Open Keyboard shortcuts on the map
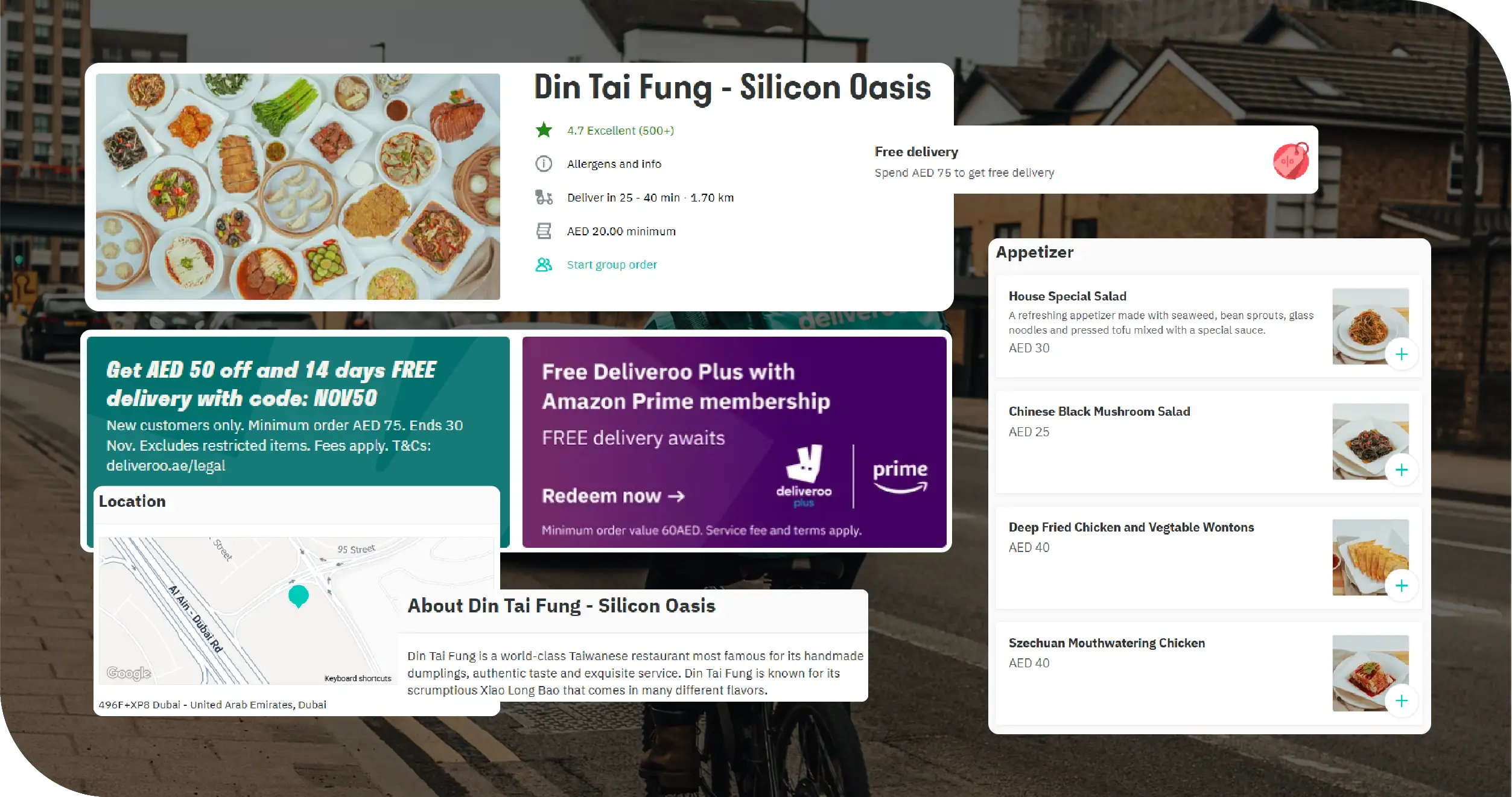The width and height of the screenshot is (1512, 797). pos(358,678)
